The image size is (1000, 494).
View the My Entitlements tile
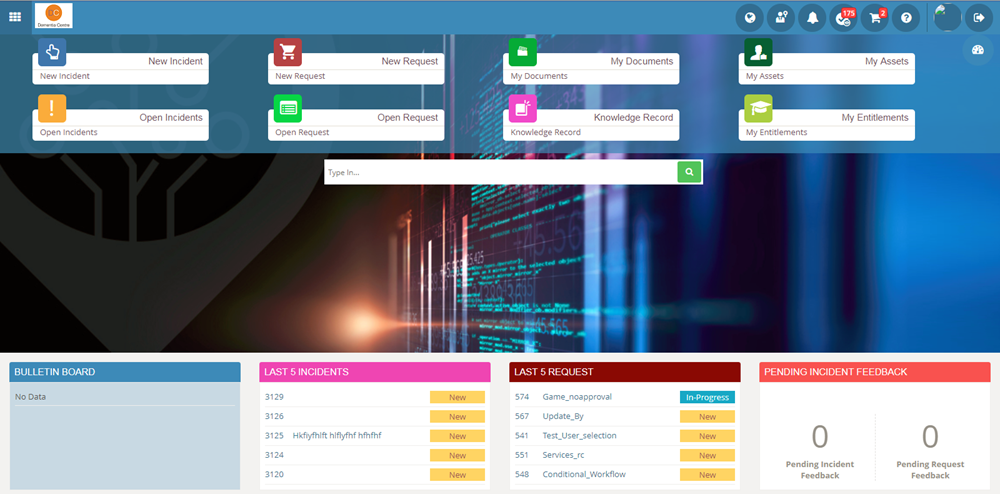coord(828,123)
